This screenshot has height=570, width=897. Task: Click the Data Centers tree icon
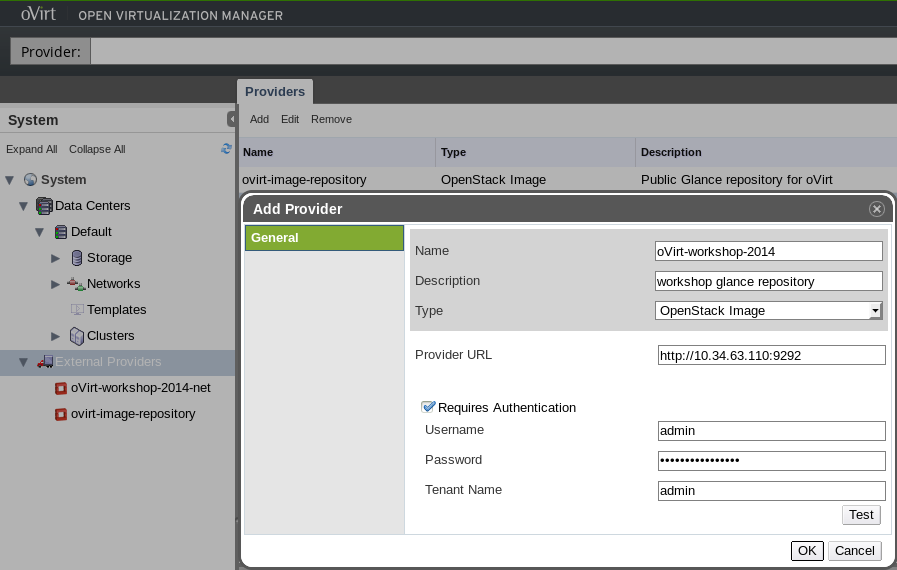pyautogui.click(x=44, y=205)
